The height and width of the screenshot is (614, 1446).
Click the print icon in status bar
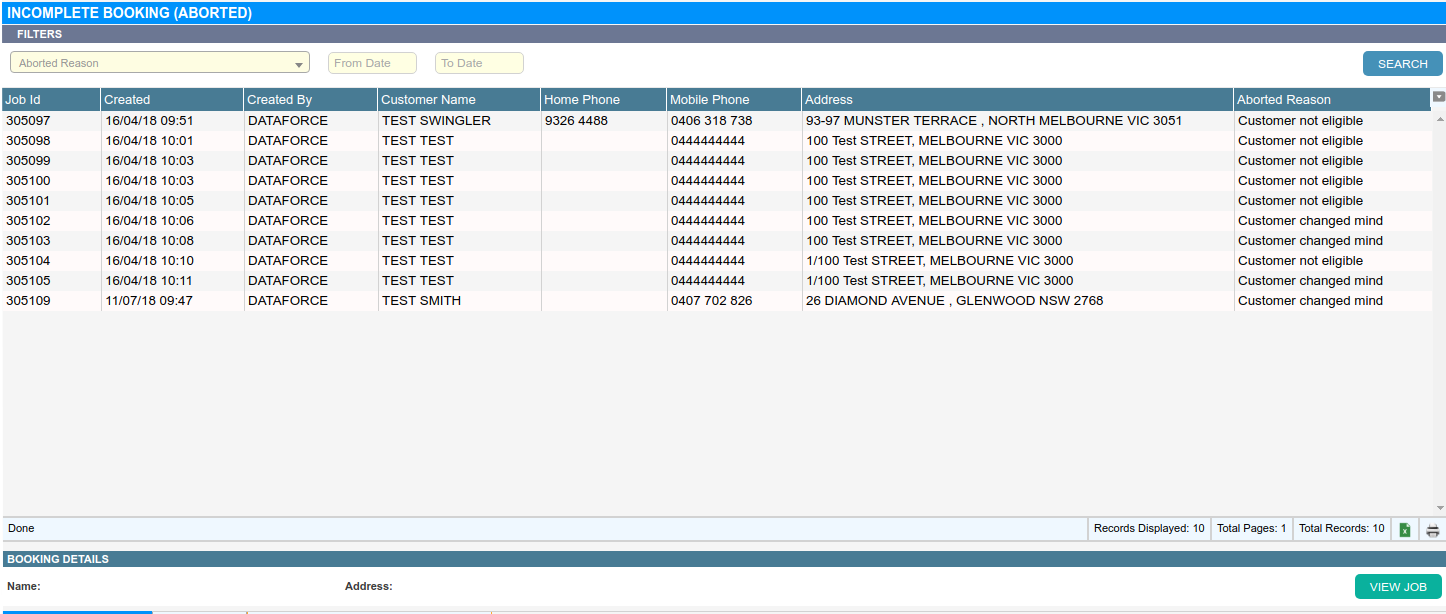point(1432,529)
